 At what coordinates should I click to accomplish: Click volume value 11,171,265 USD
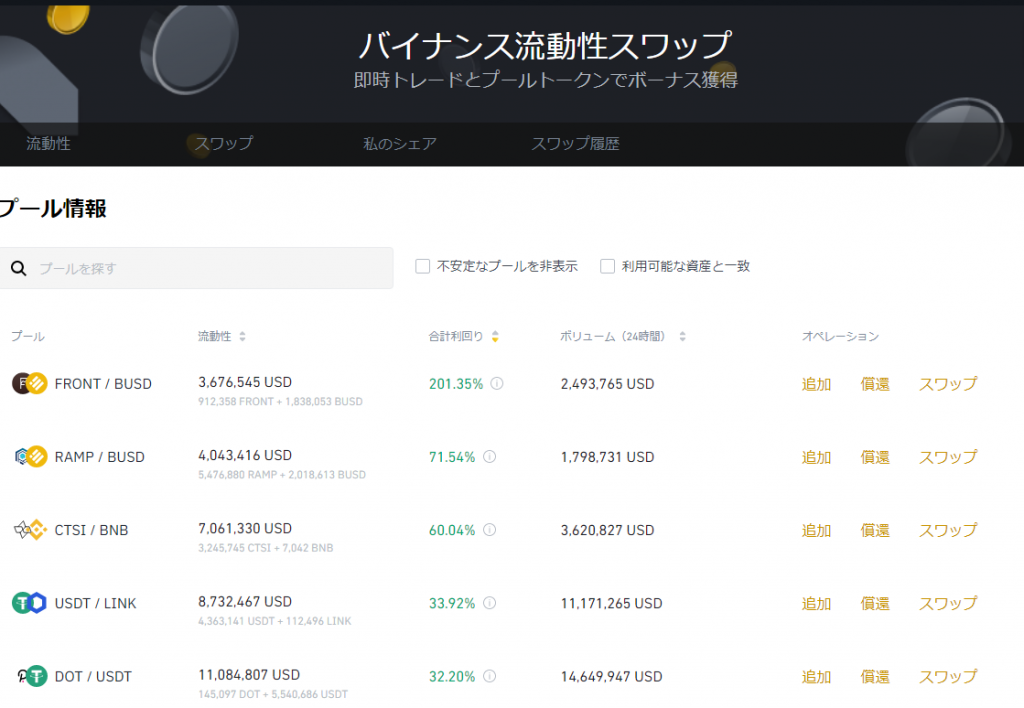(x=611, y=603)
